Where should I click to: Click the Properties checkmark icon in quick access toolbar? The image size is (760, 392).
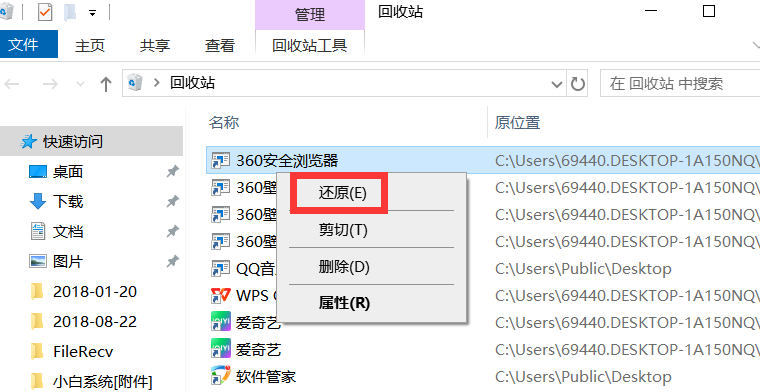click(45, 13)
